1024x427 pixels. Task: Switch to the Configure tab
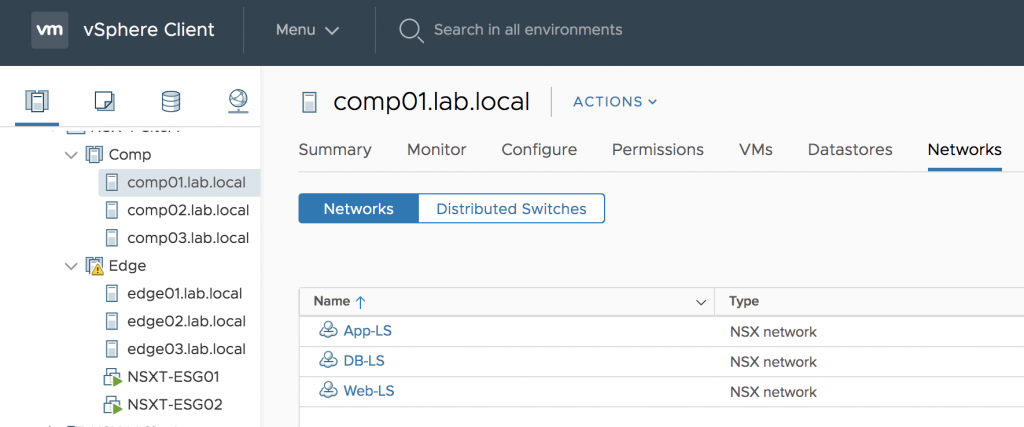[x=539, y=150]
